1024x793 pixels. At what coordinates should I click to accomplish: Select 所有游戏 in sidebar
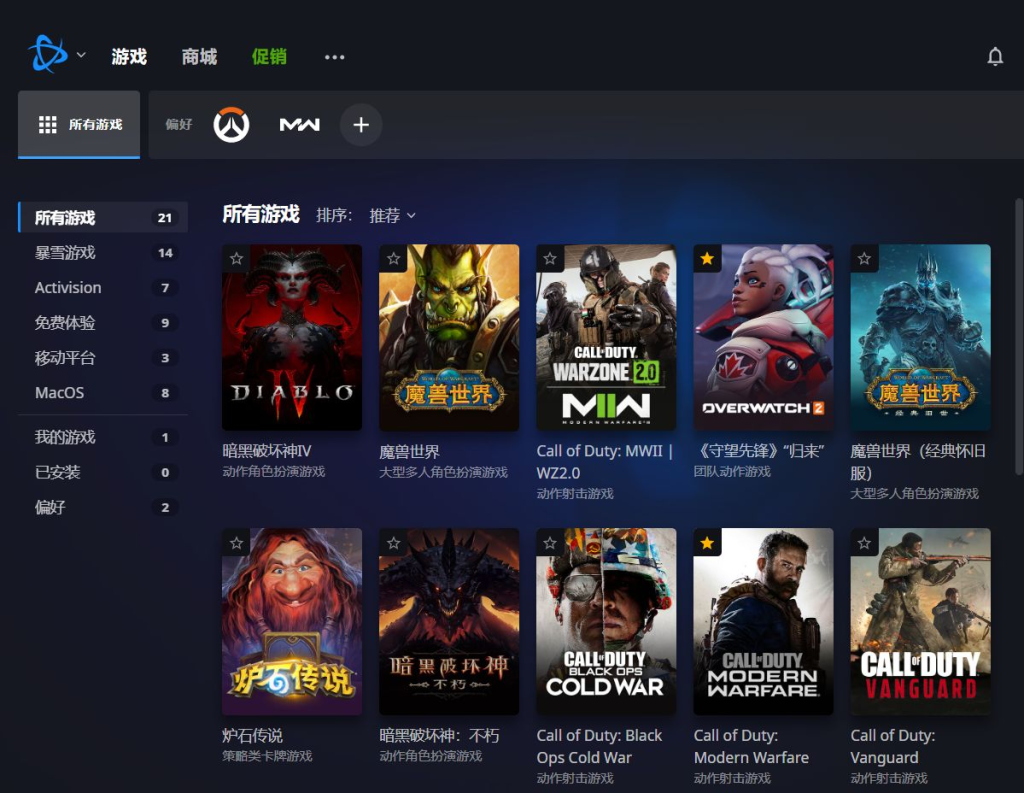103,218
